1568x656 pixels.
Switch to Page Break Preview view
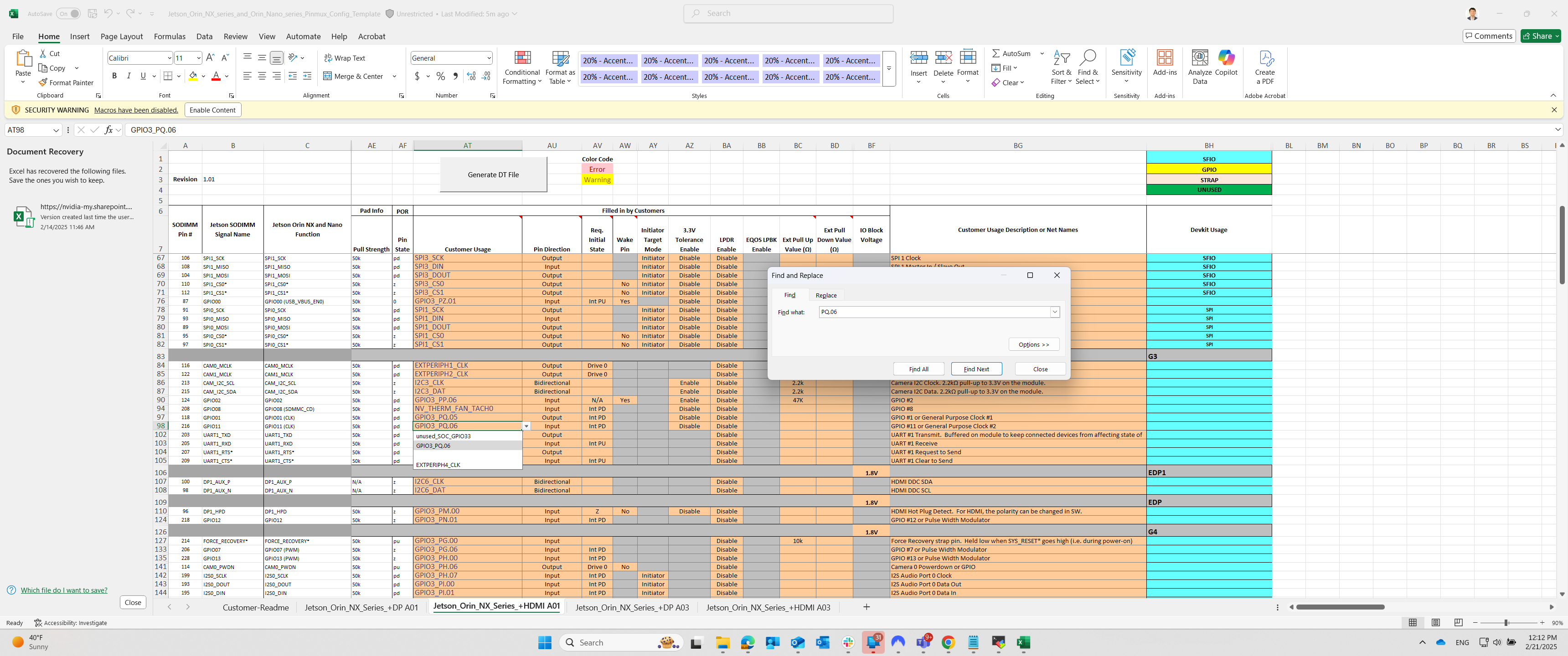pos(1459,623)
